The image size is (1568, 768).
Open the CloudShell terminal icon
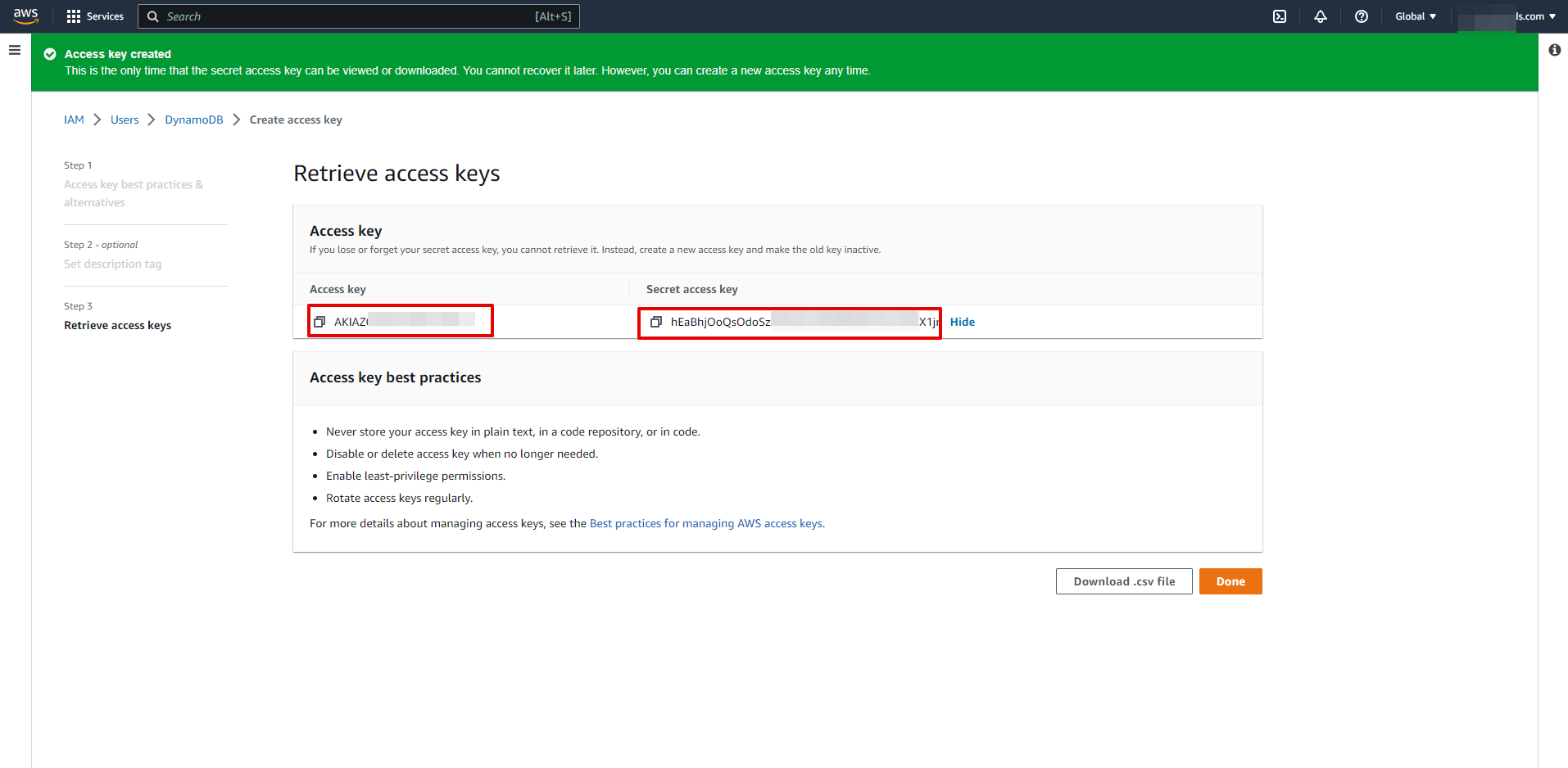point(1280,16)
